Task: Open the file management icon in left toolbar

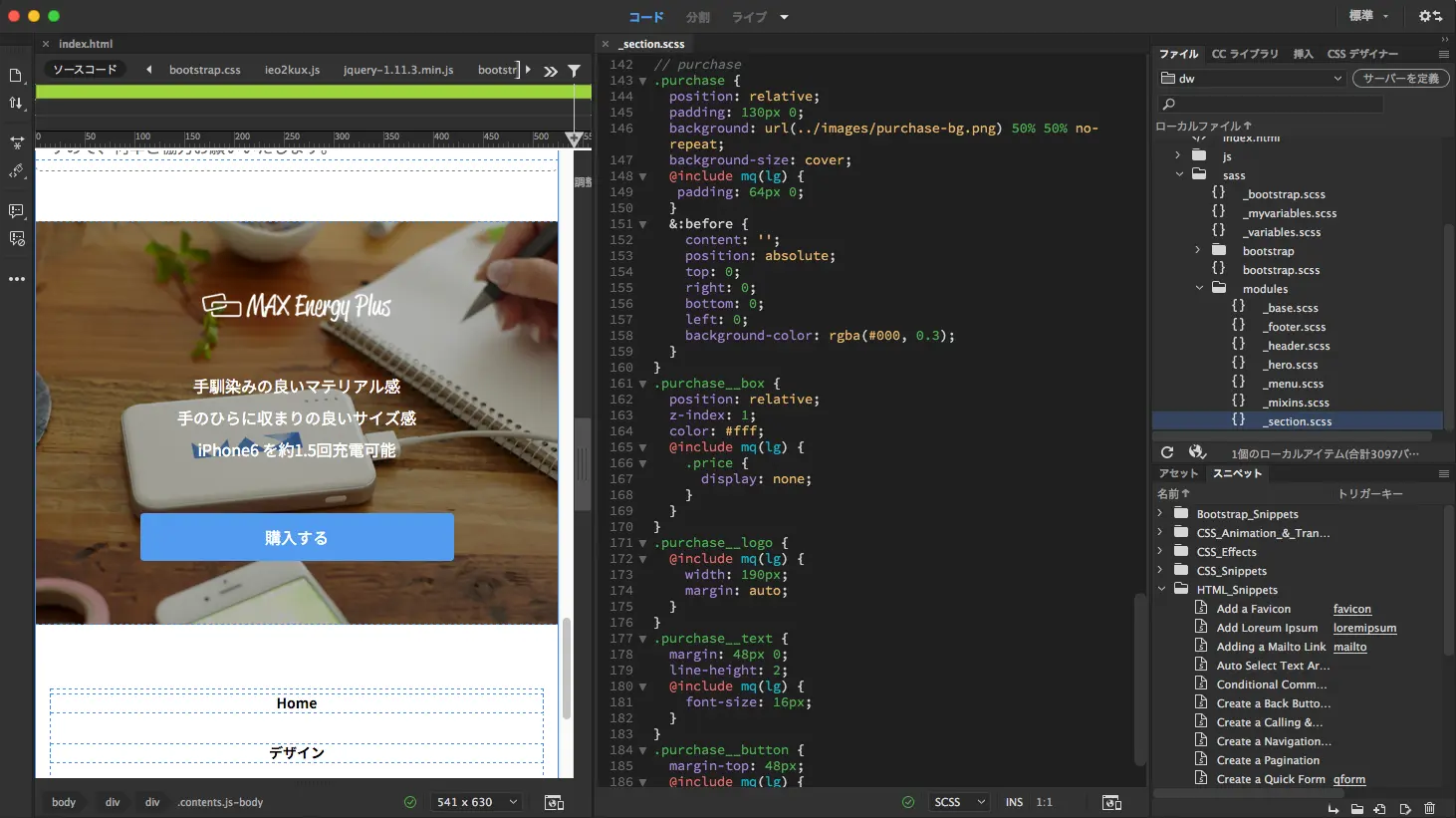Action: point(16,76)
